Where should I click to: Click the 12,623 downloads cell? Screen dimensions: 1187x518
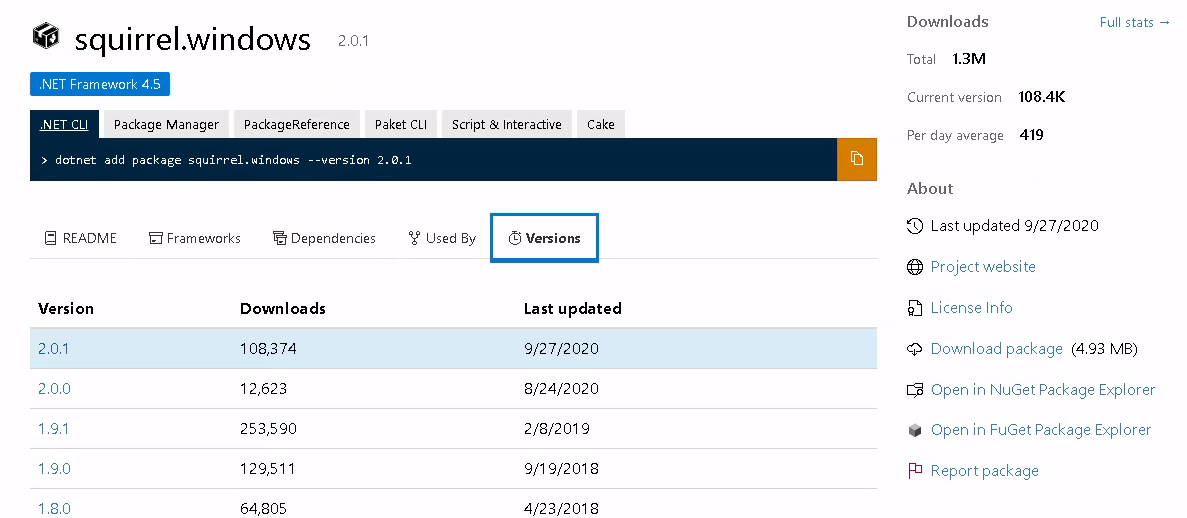(x=263, y=389)
